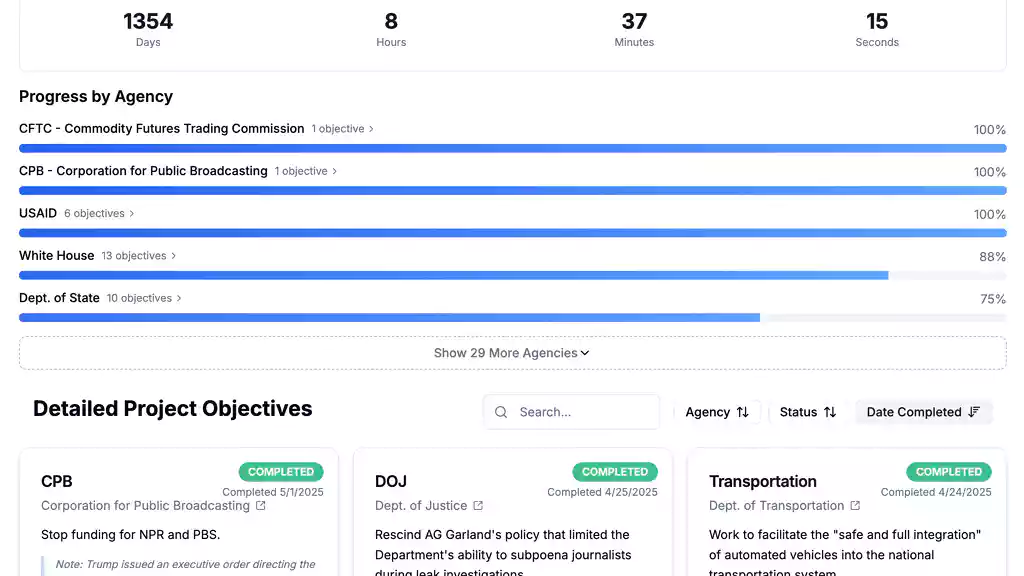Click the 100% value for CPB

click(x=990, y=172)
